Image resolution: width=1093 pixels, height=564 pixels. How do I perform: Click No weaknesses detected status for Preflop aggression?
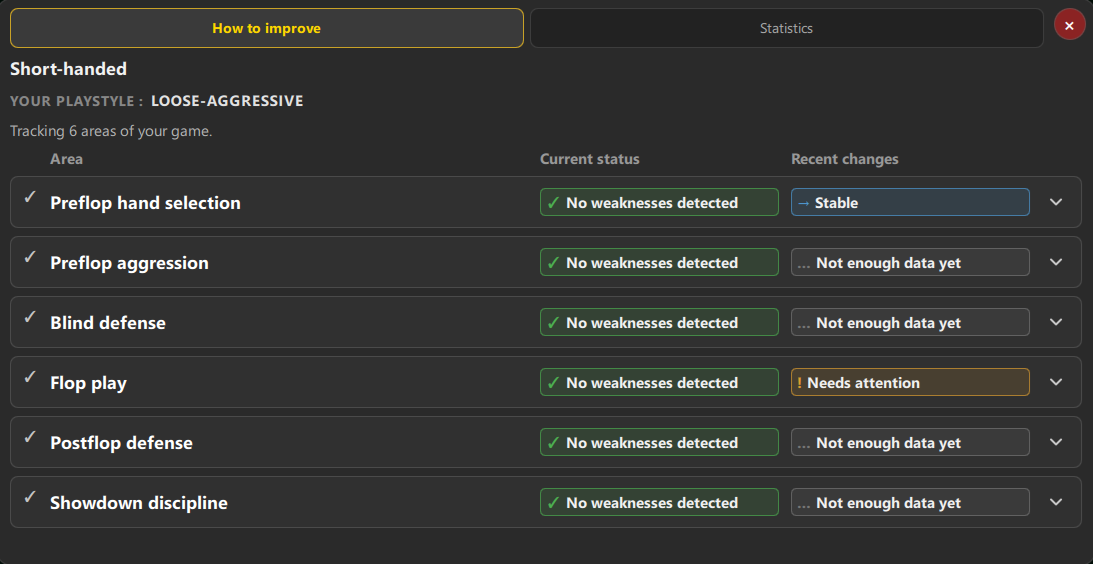(659, 262)
